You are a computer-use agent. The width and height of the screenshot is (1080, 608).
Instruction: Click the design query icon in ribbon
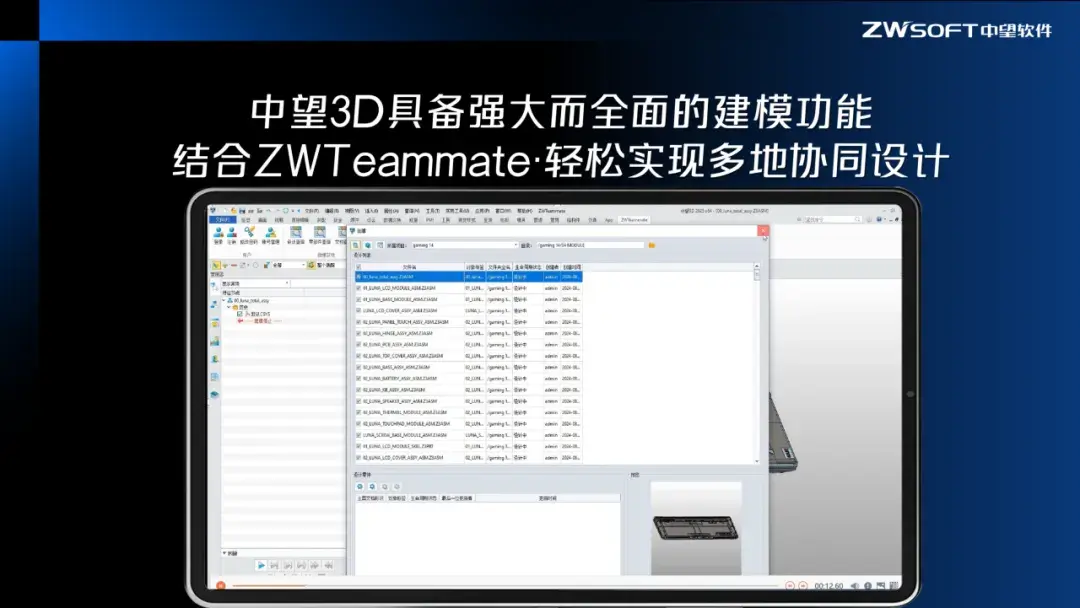pos(295,233)
